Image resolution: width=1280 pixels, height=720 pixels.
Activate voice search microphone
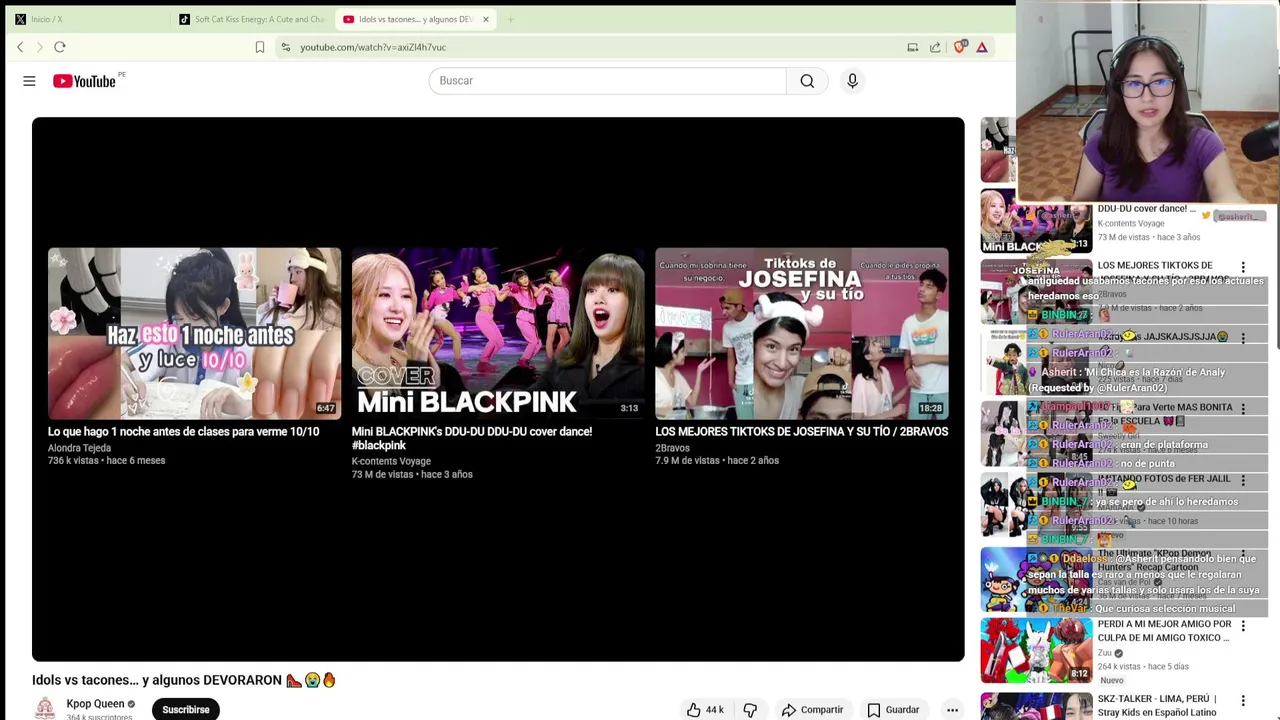tap(852, 81)
